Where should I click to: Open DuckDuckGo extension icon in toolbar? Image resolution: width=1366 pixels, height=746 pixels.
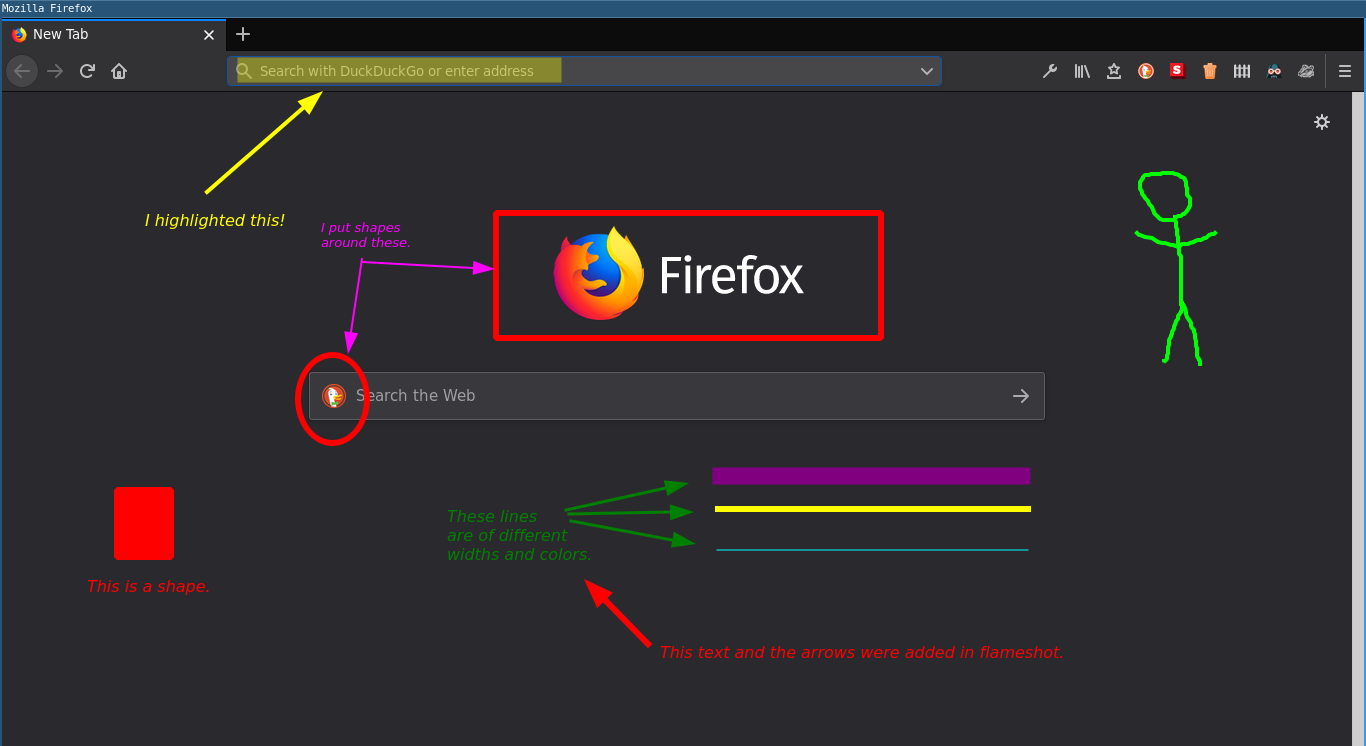pos(1146,71)
